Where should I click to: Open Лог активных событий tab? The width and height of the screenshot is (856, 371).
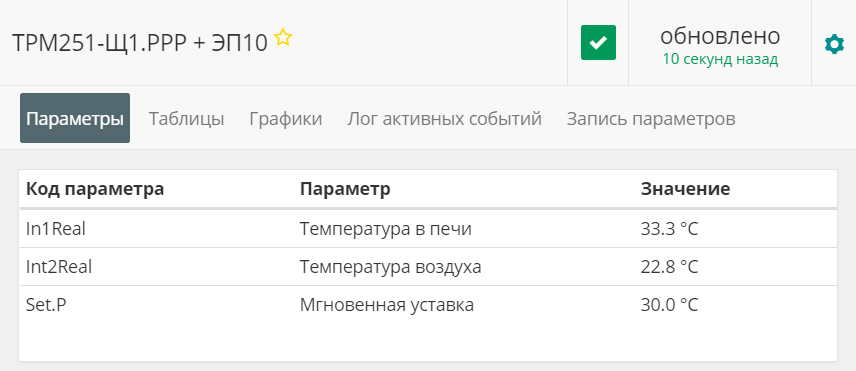[x=444, y=118]
